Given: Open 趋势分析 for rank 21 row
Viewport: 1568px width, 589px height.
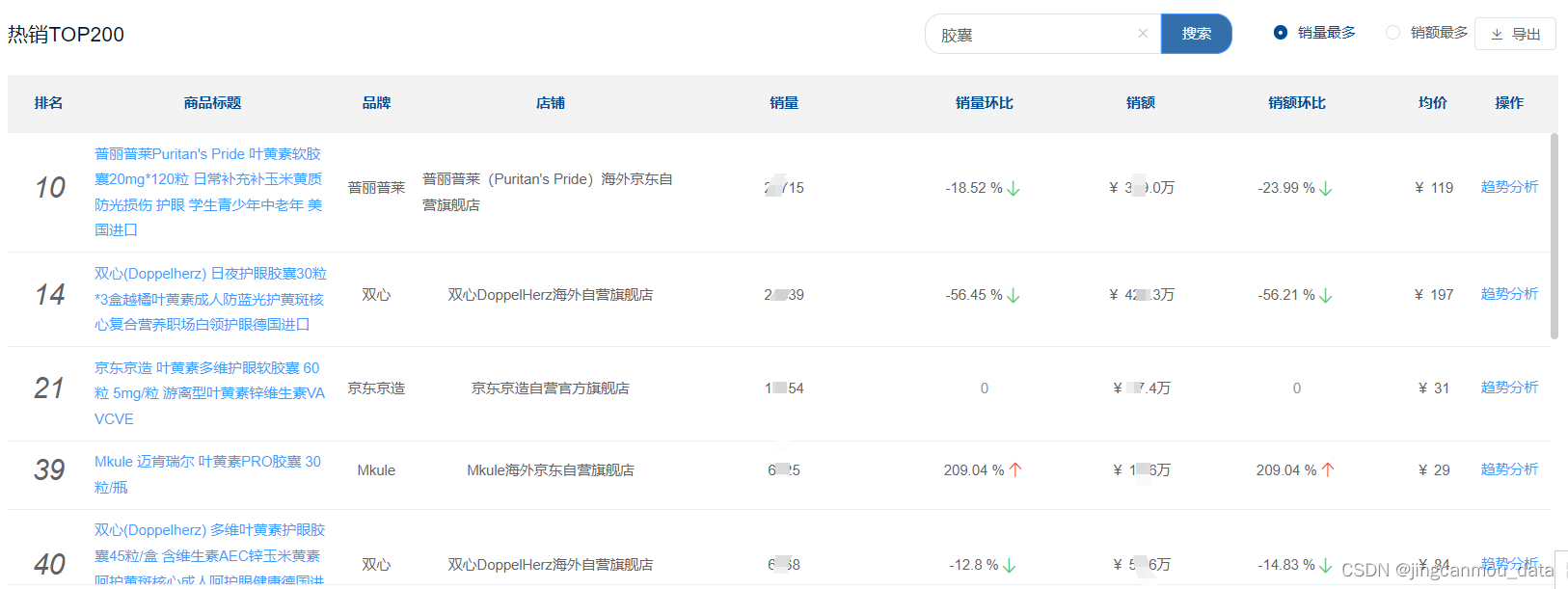Looking at the screenshot, I should pyautogui.click(x=1509, y=388).
